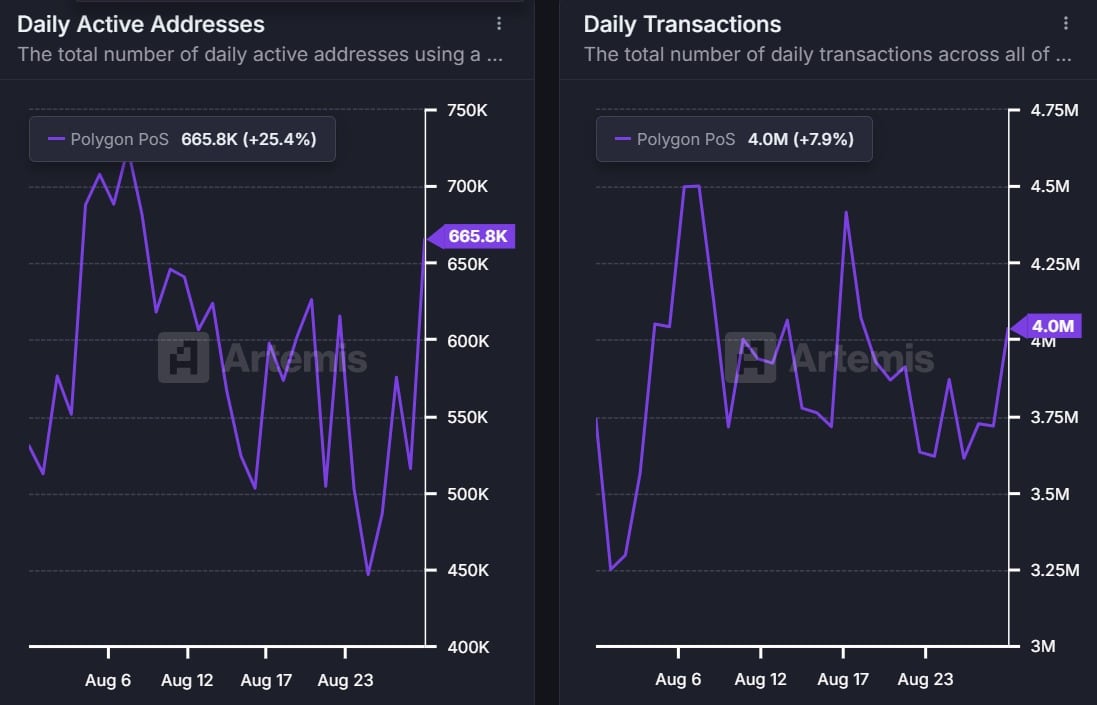This screenshot has height=705, width=1097.
Task: Open the Daily Transactions chart title
Action: click(x=682, y=23)
